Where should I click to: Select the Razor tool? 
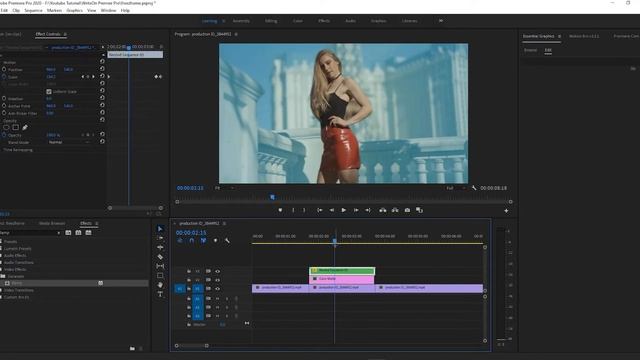(160, 257)
